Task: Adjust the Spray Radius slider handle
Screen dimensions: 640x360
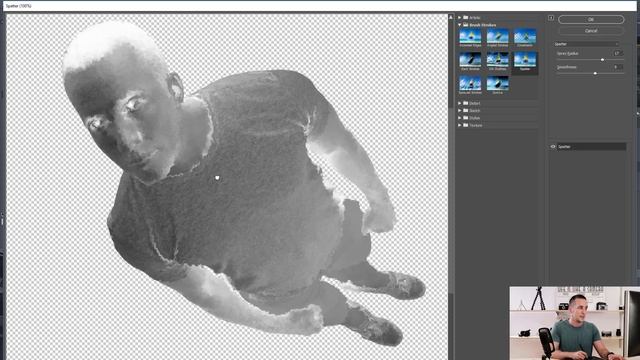Action: [602, 60]
